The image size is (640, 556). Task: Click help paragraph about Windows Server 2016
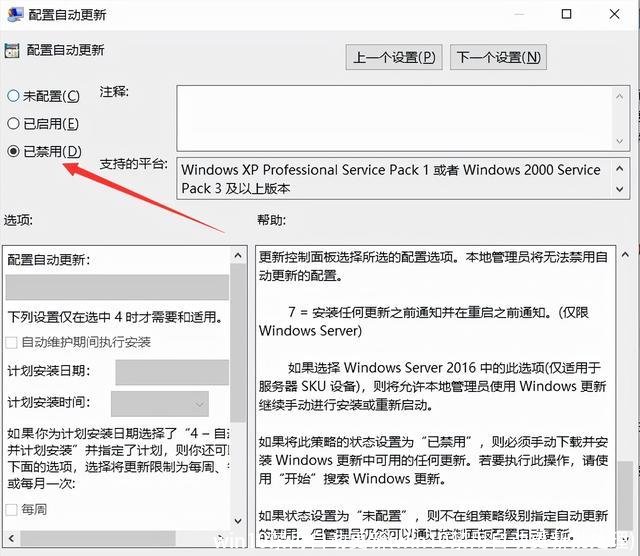tap(433, 387)
